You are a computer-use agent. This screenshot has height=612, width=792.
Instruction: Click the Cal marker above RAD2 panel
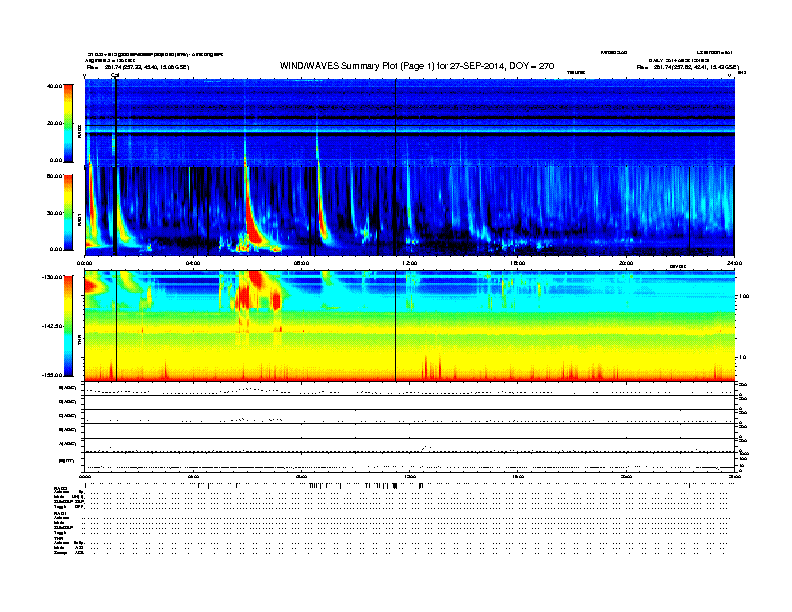point(115,75)
